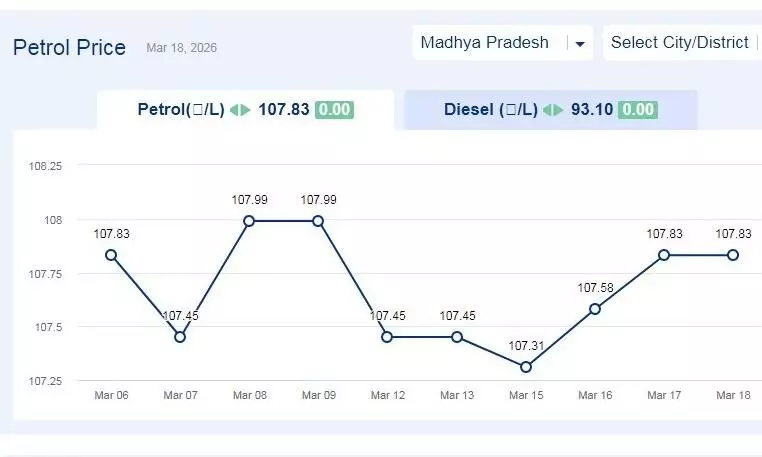Click the green 0.00 badge on Petrol tab

334,110
